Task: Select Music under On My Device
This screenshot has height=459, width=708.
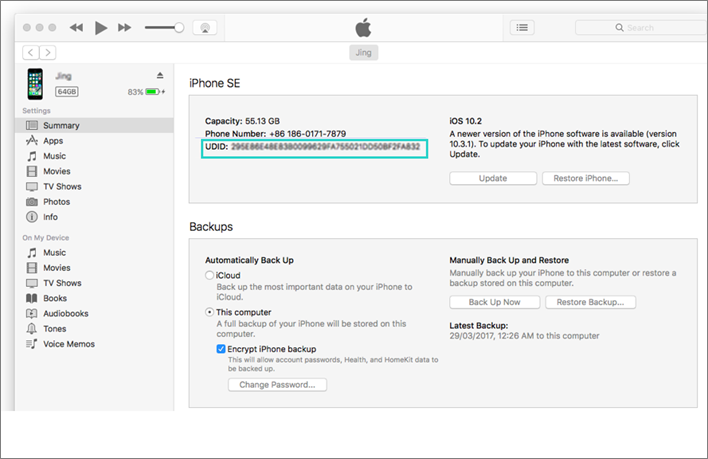Action: 94,253
